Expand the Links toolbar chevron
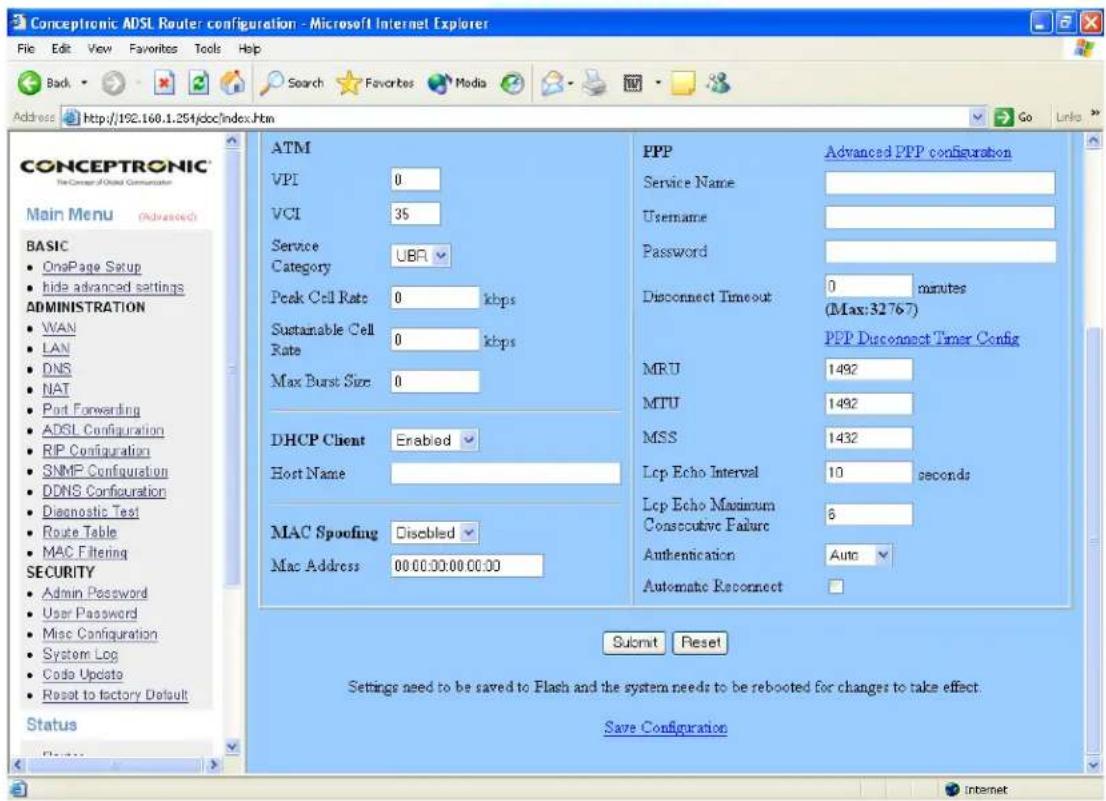The width and height of the screenshot is (1106, 801). coord(1095,113)
